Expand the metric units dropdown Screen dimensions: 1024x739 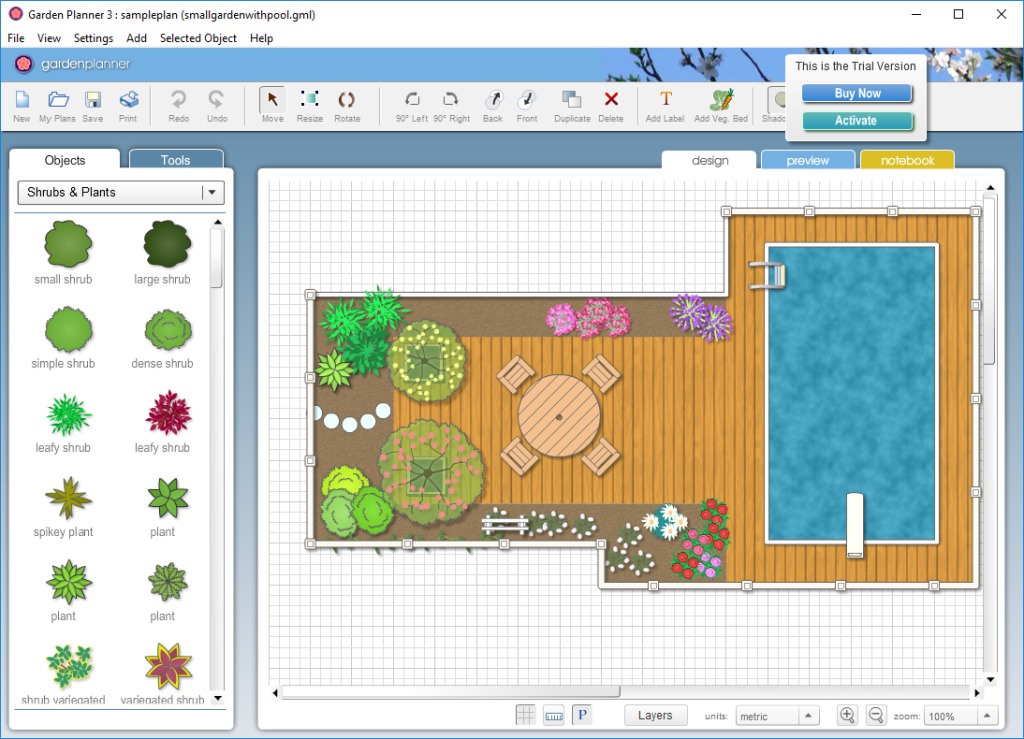pos(809,716)
